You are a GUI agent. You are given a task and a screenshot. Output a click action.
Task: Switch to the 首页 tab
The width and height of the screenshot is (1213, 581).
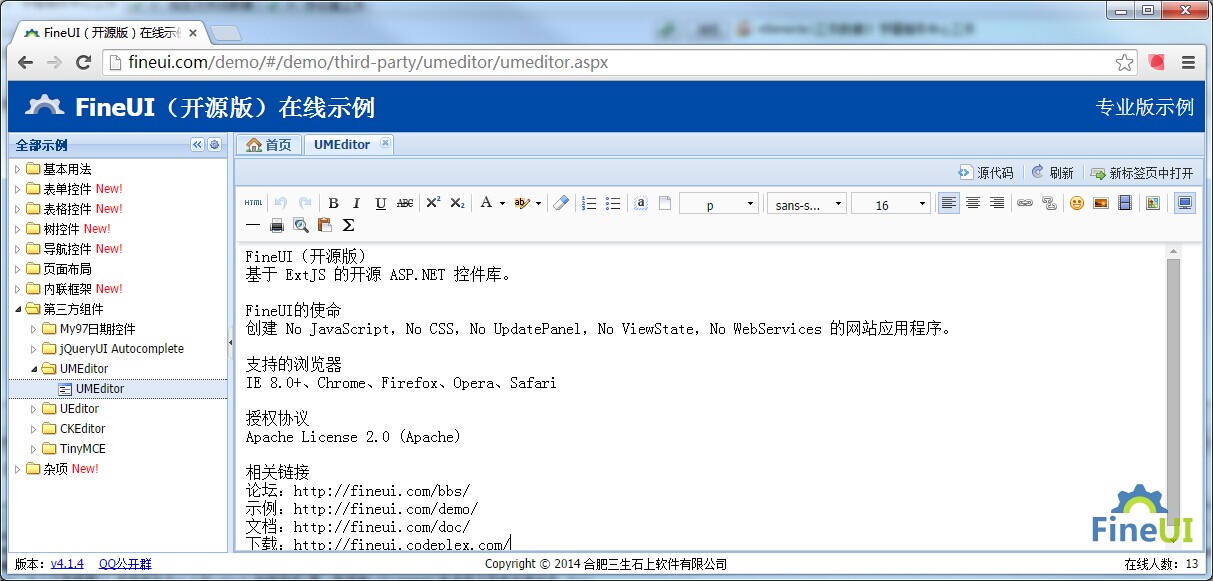pos(269,145)
